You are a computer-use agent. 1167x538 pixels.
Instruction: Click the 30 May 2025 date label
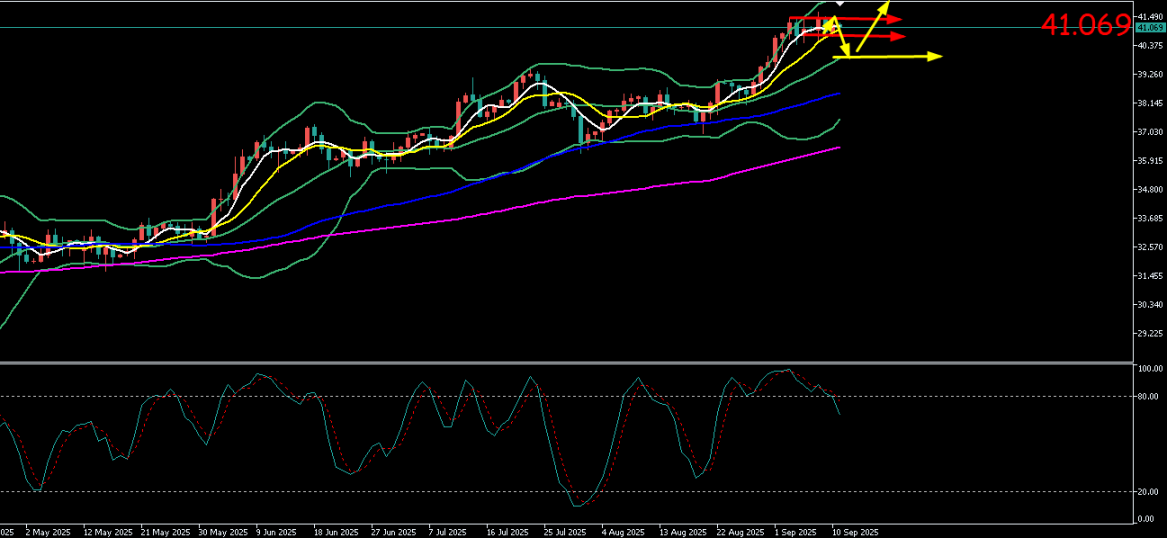(223, 533)
